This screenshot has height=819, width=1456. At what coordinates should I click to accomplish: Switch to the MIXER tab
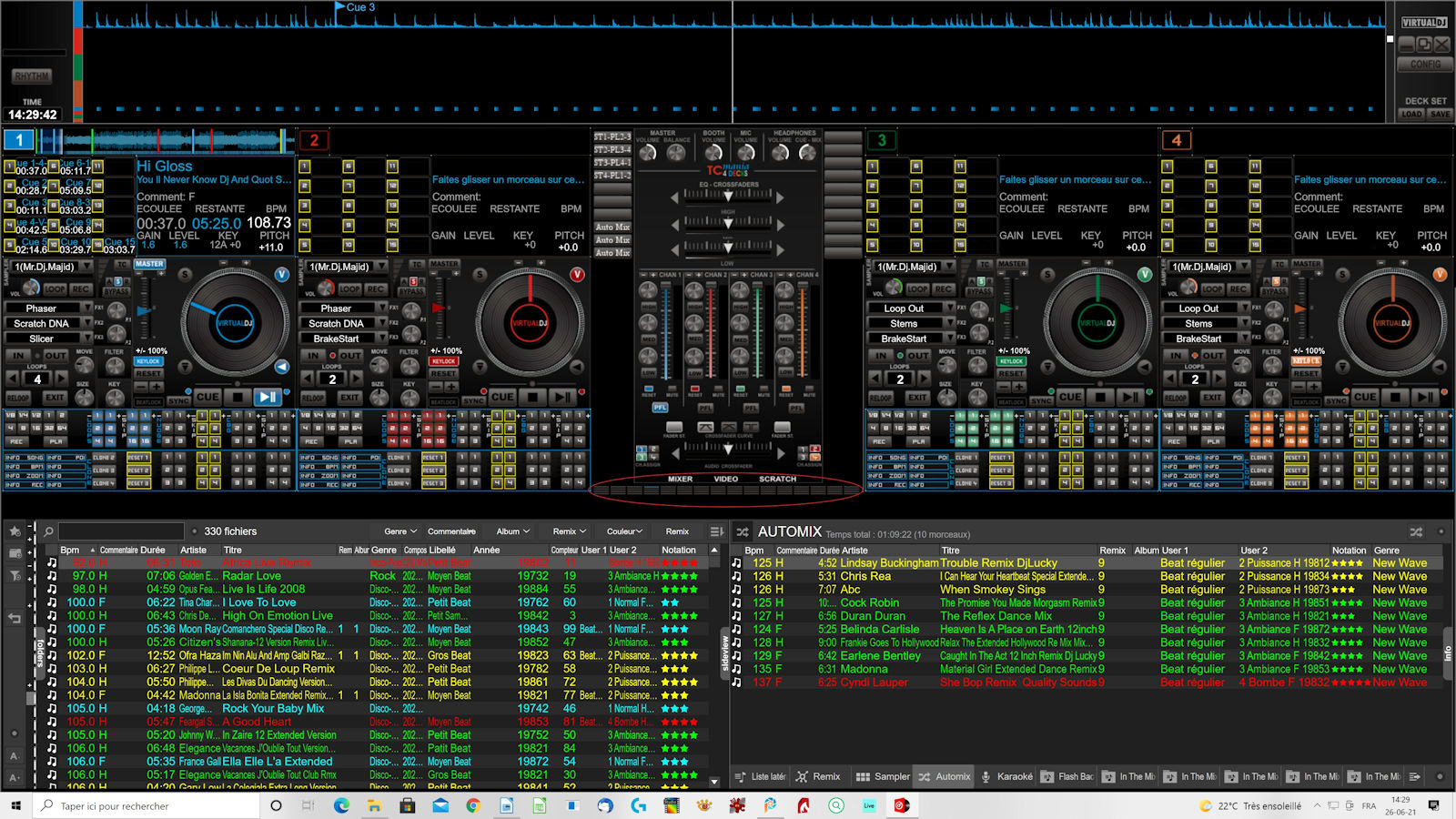[680, 479]
